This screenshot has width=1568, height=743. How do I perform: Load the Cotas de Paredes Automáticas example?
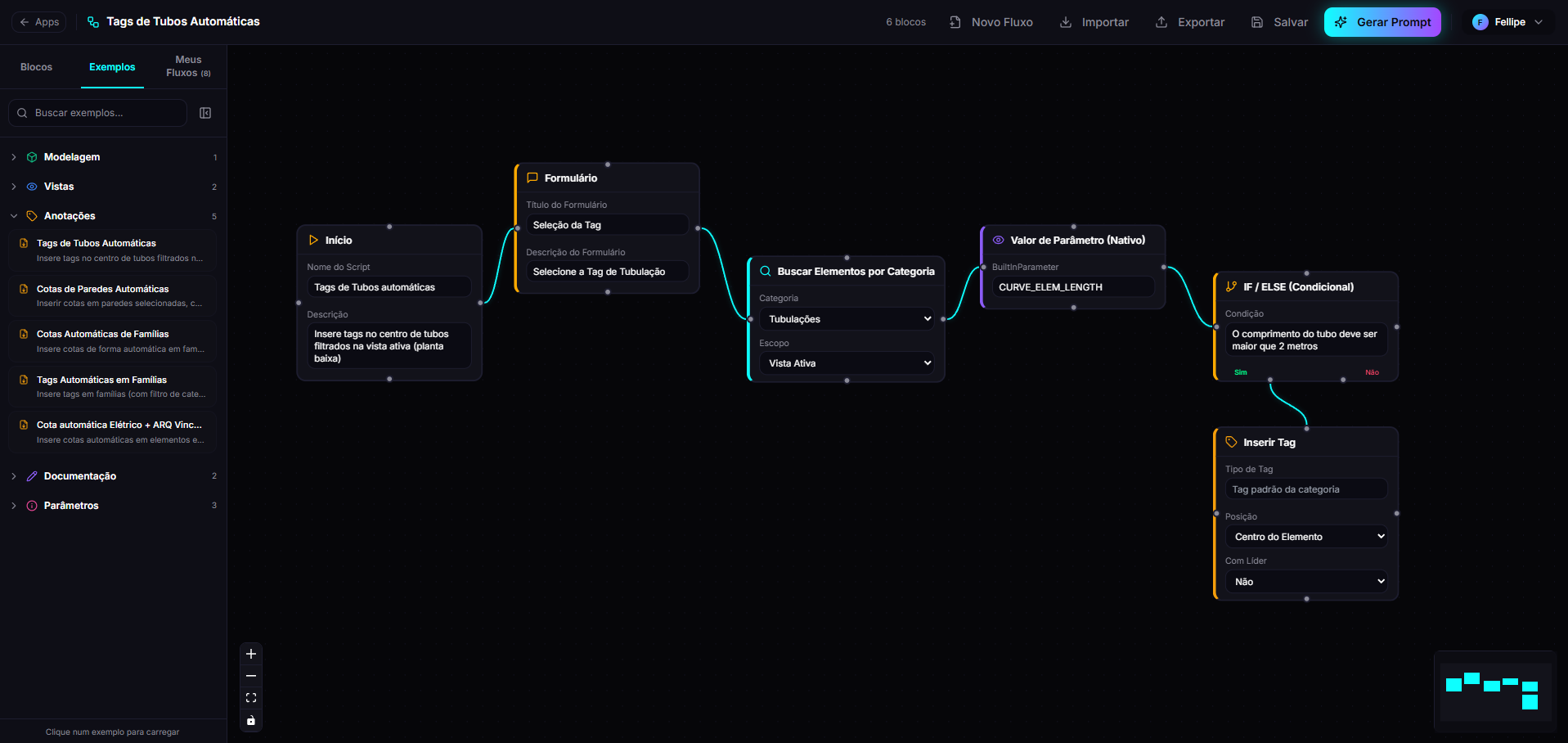click(113, 295)
